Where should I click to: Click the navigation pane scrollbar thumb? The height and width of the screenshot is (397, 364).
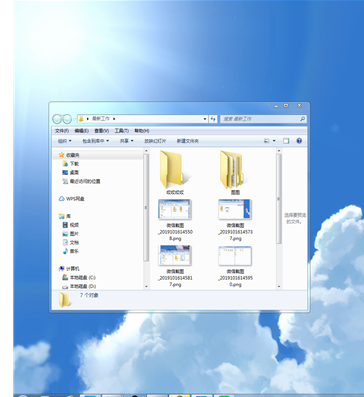(146, 207)
